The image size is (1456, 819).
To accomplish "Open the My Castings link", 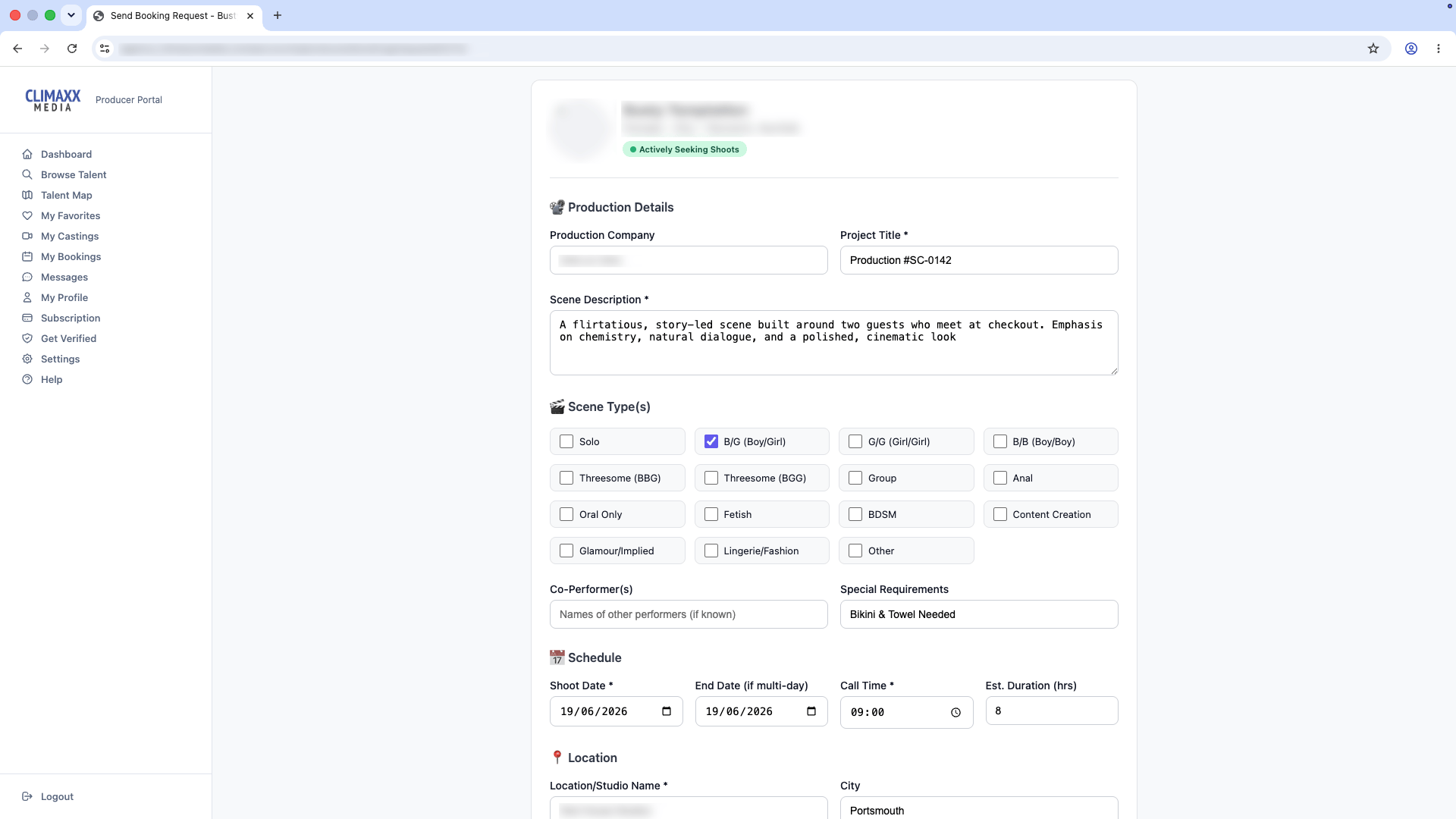I will click(x=70, y=236).
